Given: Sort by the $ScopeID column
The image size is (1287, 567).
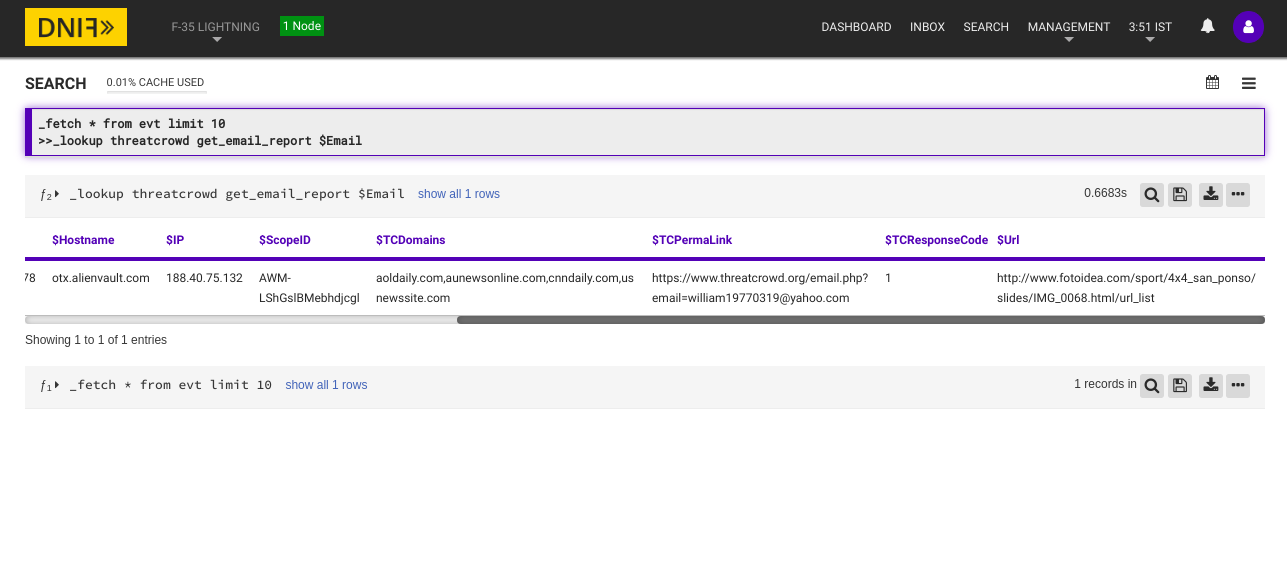Looking at the screenshot, I should click(x=285, y=240).
